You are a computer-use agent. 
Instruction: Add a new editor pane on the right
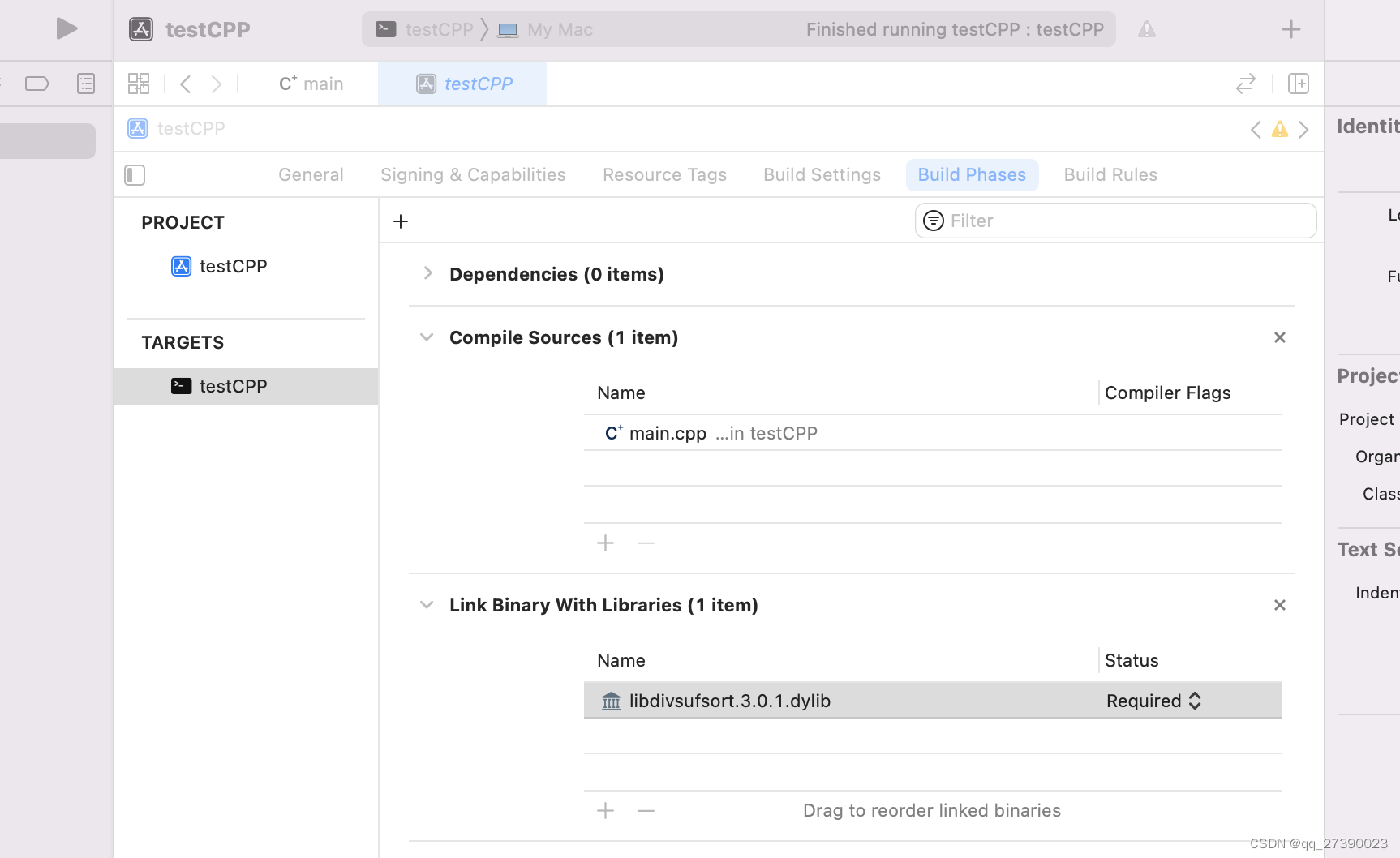point(1298,84)
